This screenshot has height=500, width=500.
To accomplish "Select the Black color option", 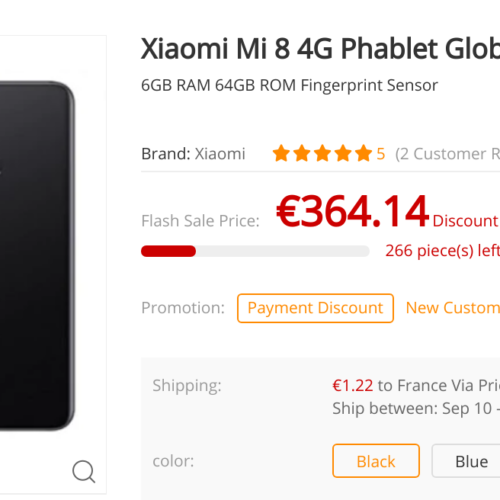I will point(376,461).
